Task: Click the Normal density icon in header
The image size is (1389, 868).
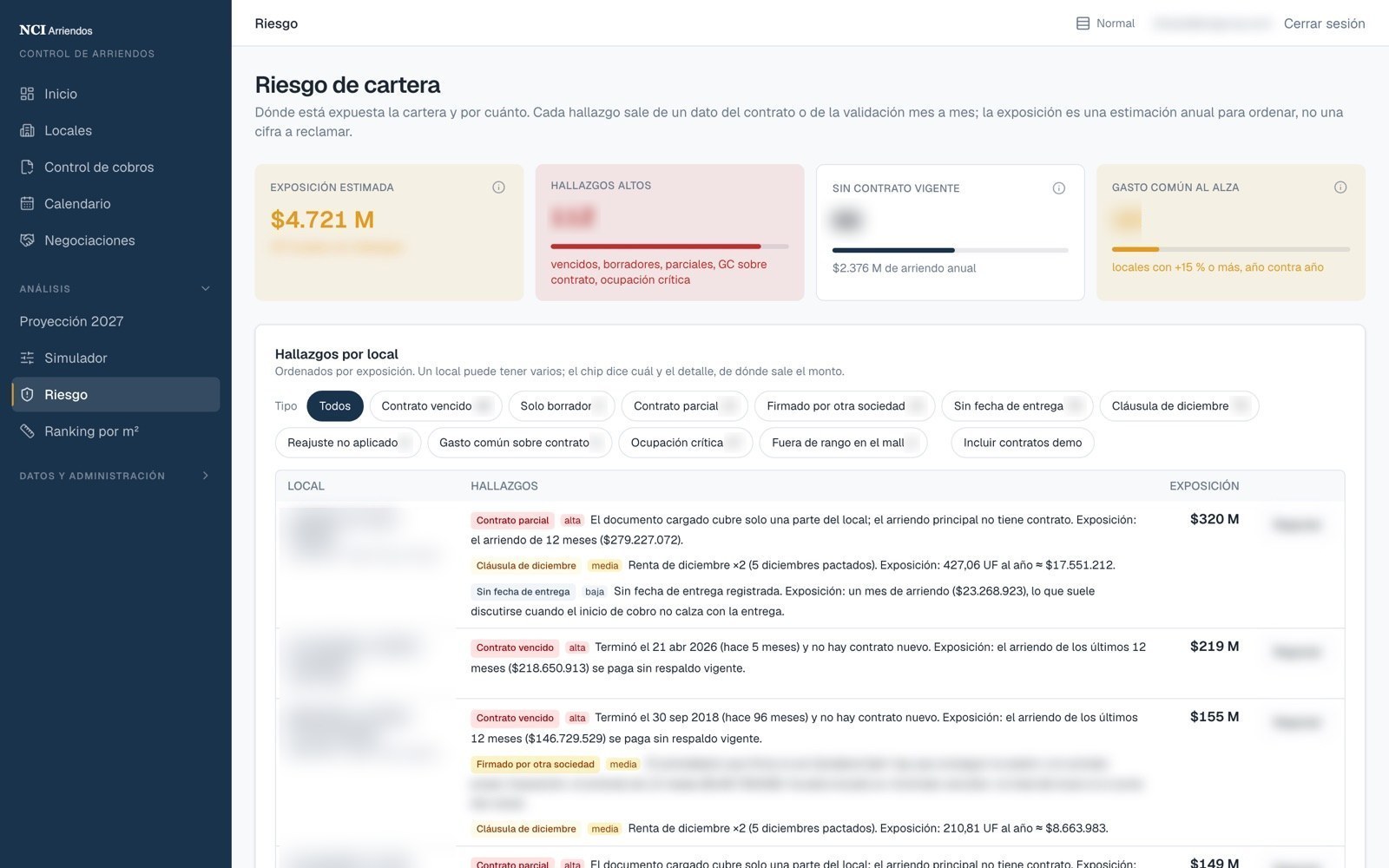Action: point(1083,23)
